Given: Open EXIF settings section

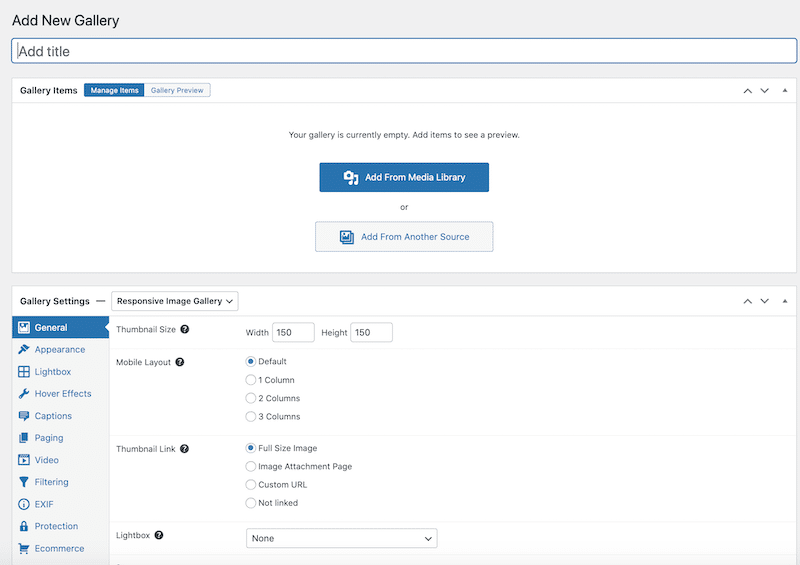Looking at the screenshot, I should 61,504.
